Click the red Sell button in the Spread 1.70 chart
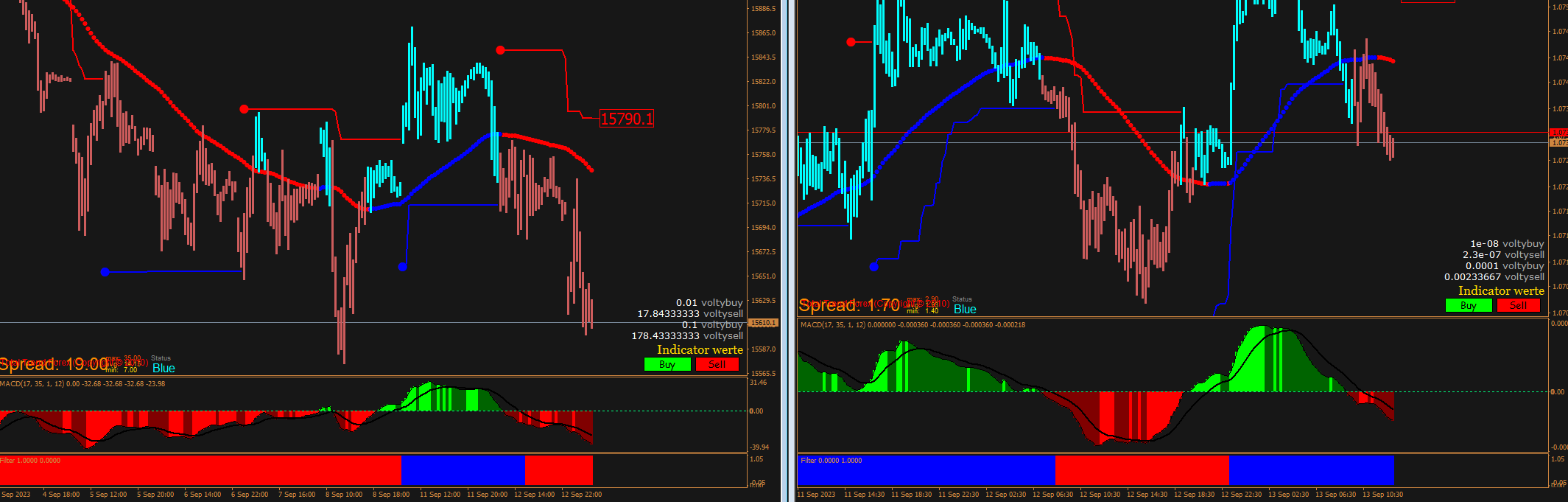Image resolution: width=1568 pixels, height=502 pixels. (1519, 305)
